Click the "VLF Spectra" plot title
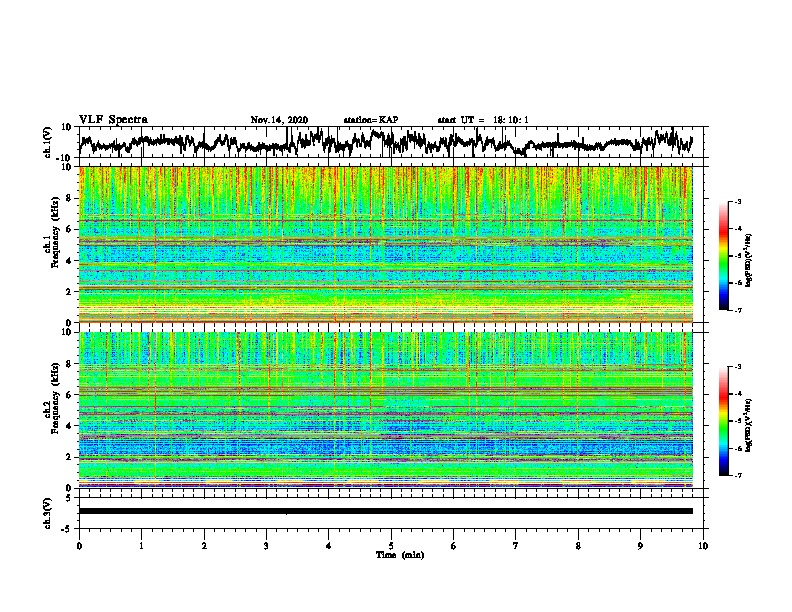This screenshot has height=612, width=792. tap(113, 120)
